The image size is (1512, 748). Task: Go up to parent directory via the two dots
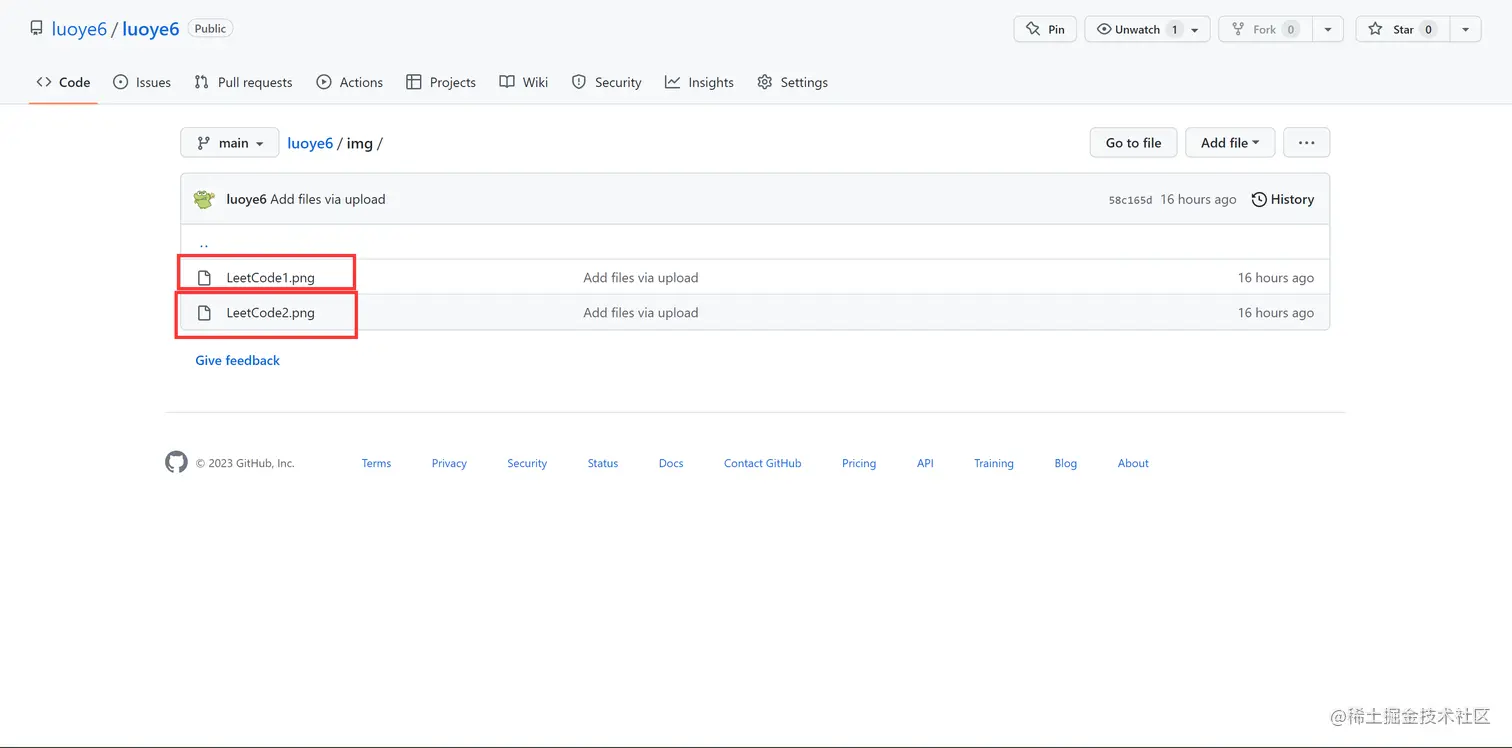(x=204, y=244)
